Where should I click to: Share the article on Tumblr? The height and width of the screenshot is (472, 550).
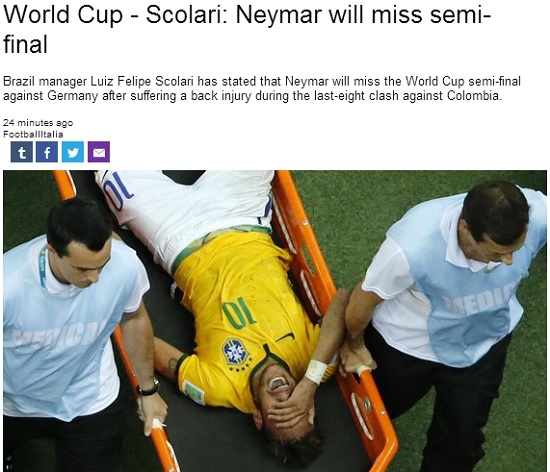point(22,152)
